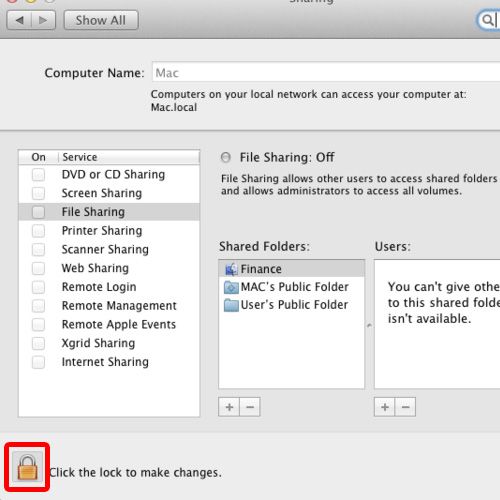Enable File Sharing checkbox
Screen dimensions: 500x500
38,212
